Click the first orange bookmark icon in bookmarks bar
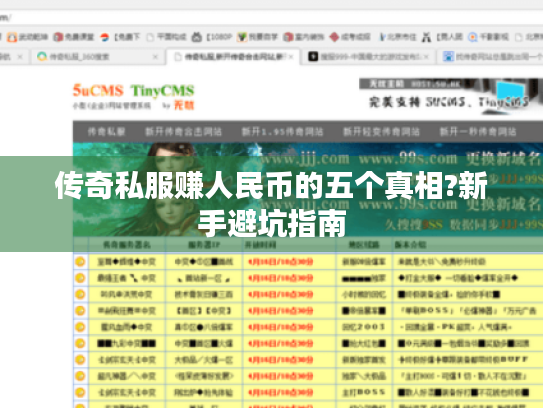This screenshot has height=408, width=543. point(12,37)
